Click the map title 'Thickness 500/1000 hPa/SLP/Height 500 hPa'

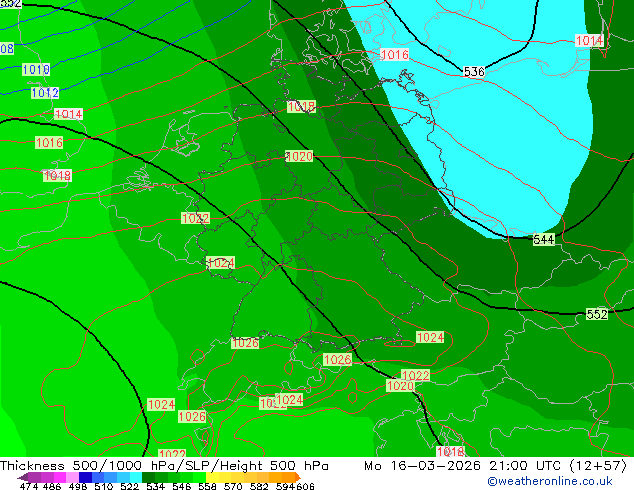tap(164, 466)
